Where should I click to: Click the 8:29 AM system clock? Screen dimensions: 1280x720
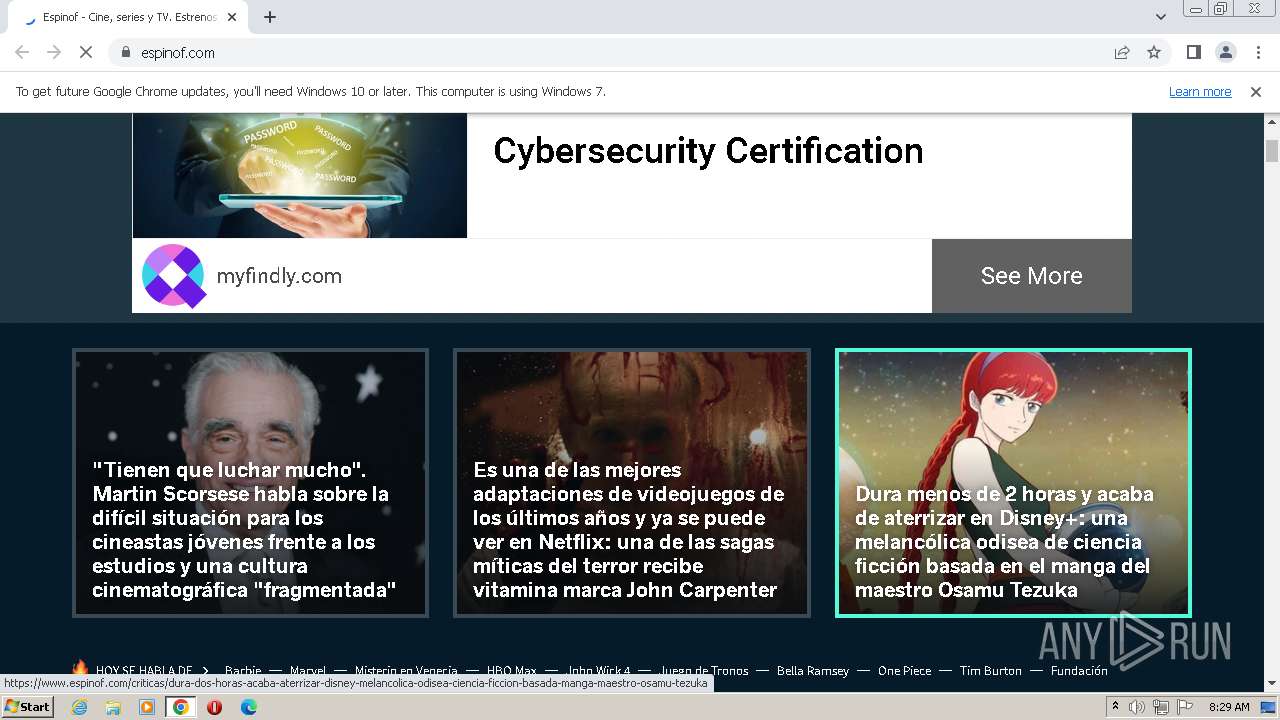point(1229,707)
